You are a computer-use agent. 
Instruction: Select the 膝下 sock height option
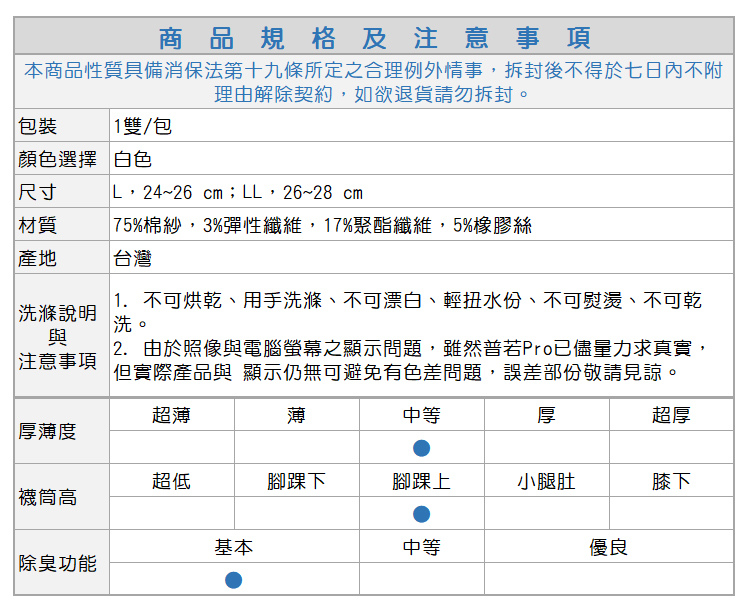670,481
